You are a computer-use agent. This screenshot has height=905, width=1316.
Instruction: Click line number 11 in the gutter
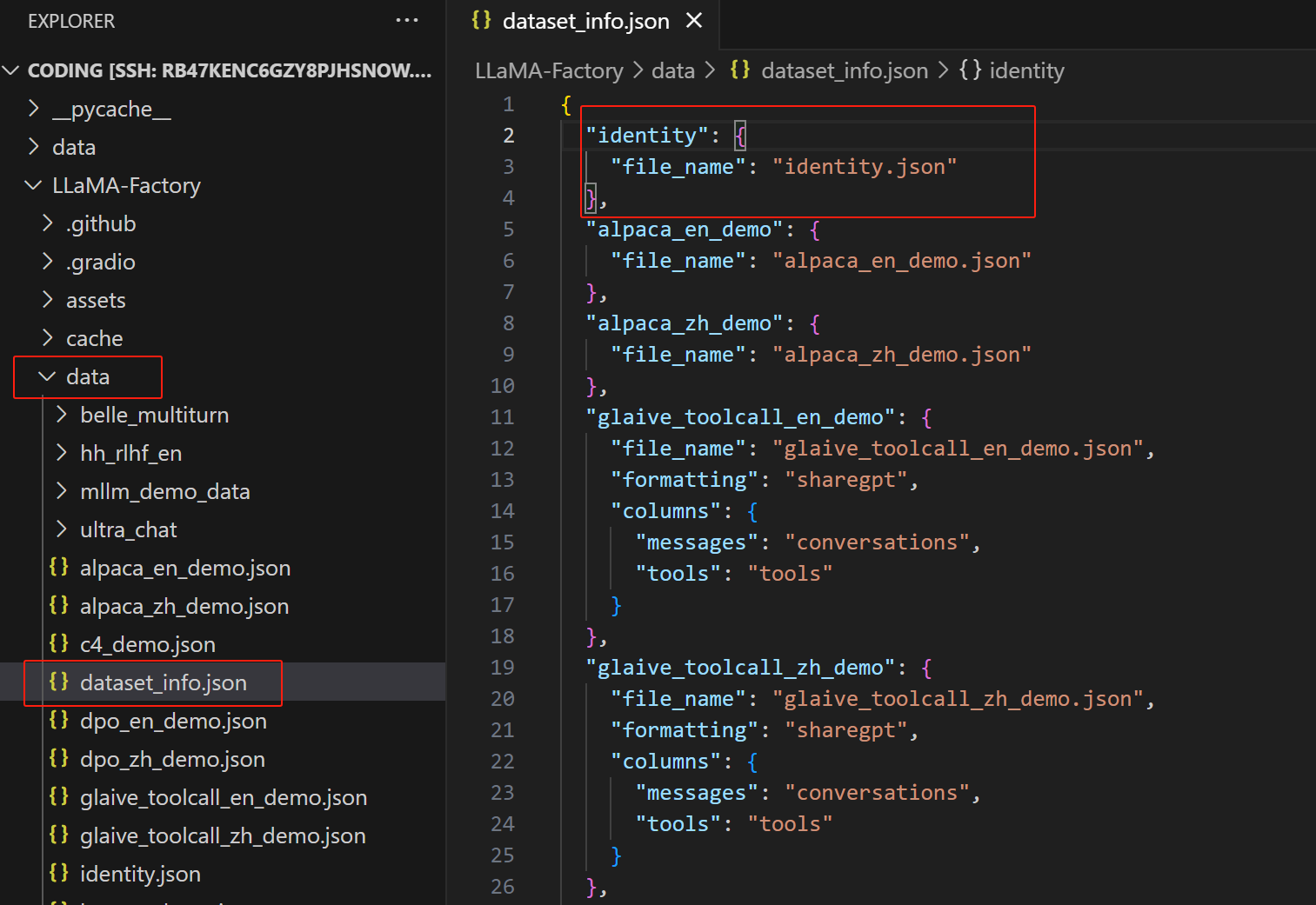503,417
